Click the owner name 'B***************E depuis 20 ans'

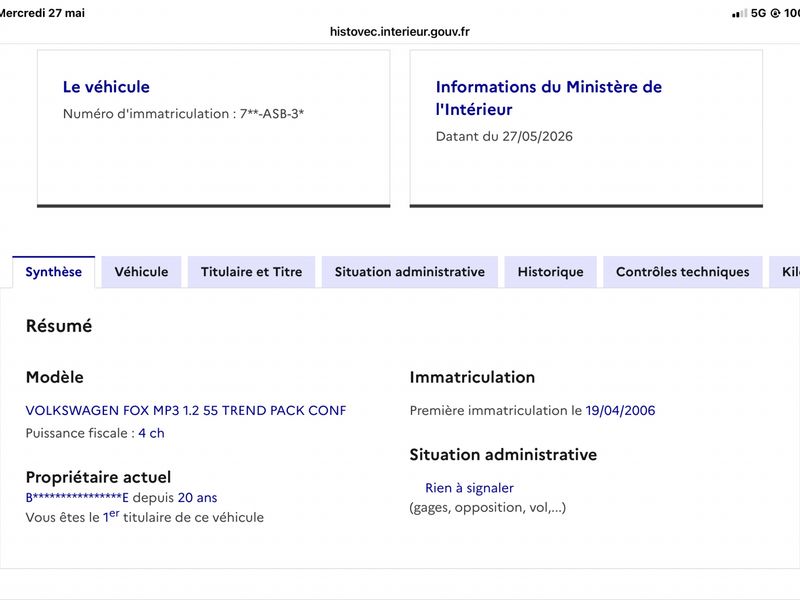(121, 497)
